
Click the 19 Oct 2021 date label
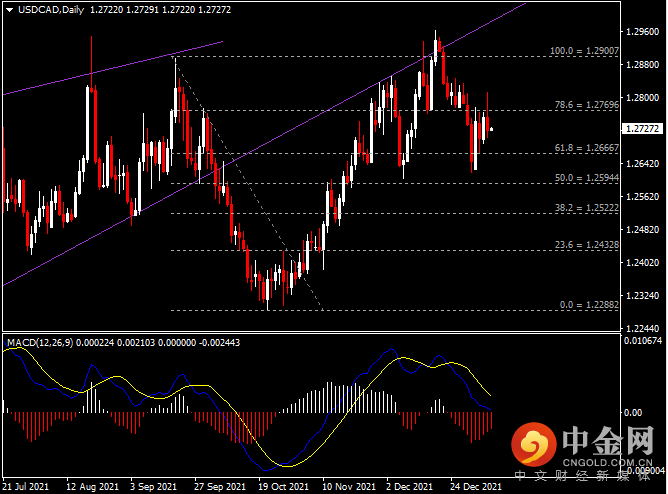283,486
